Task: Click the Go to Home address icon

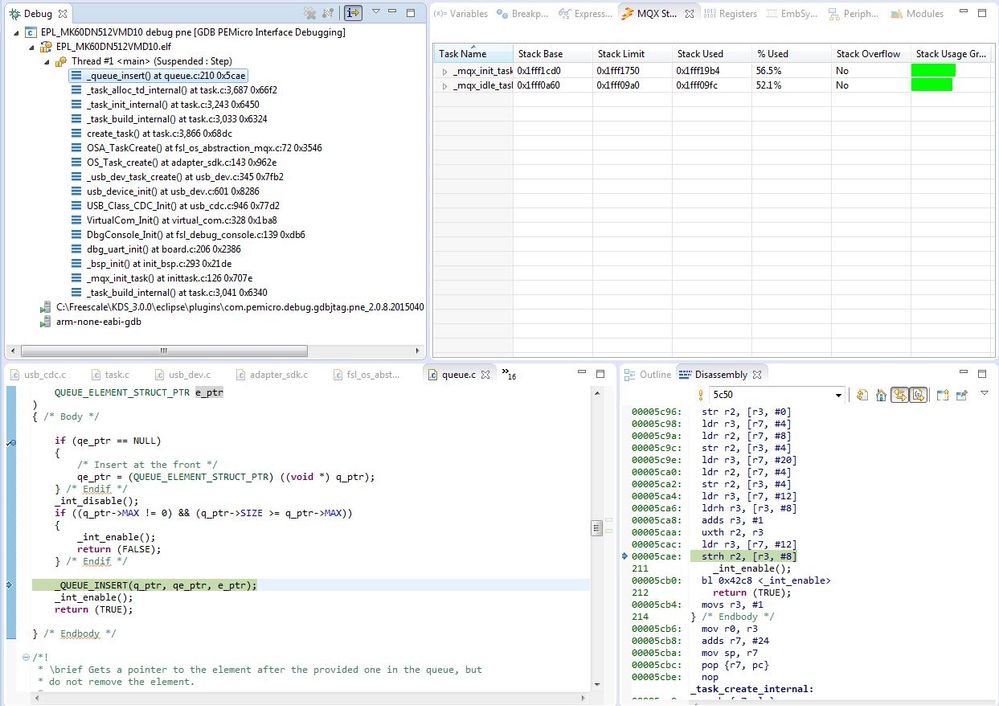Action: (881, 396)
